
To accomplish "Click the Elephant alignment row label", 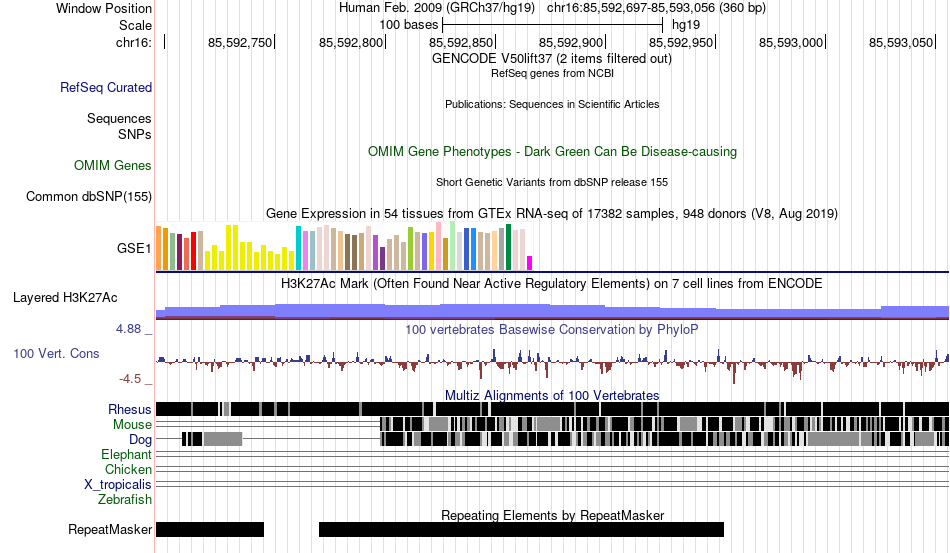I will pyautogui.click(x=126, y=454).
